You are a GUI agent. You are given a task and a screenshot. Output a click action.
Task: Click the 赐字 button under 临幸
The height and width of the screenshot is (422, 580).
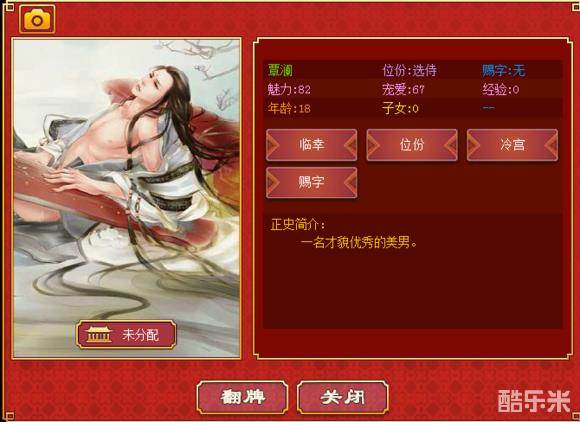pyautogui.click(x=311, y=182)
